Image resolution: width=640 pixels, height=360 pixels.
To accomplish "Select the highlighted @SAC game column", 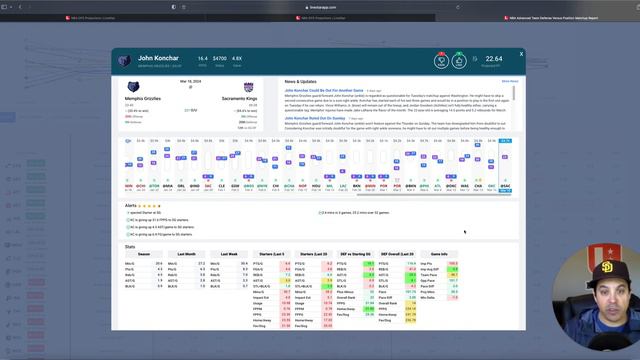I will (505, 165).
